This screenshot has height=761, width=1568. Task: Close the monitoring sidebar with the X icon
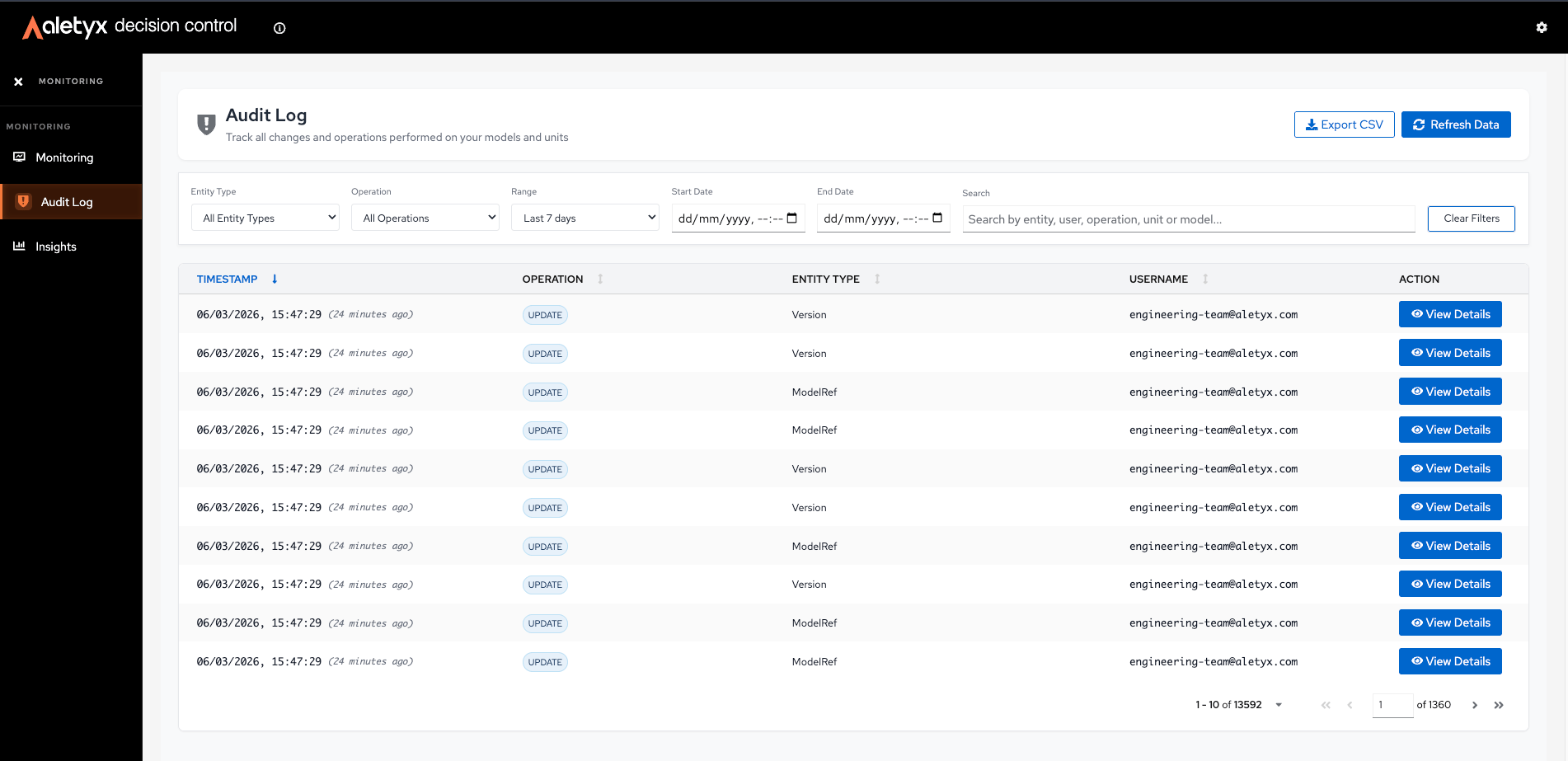(18, 82)
